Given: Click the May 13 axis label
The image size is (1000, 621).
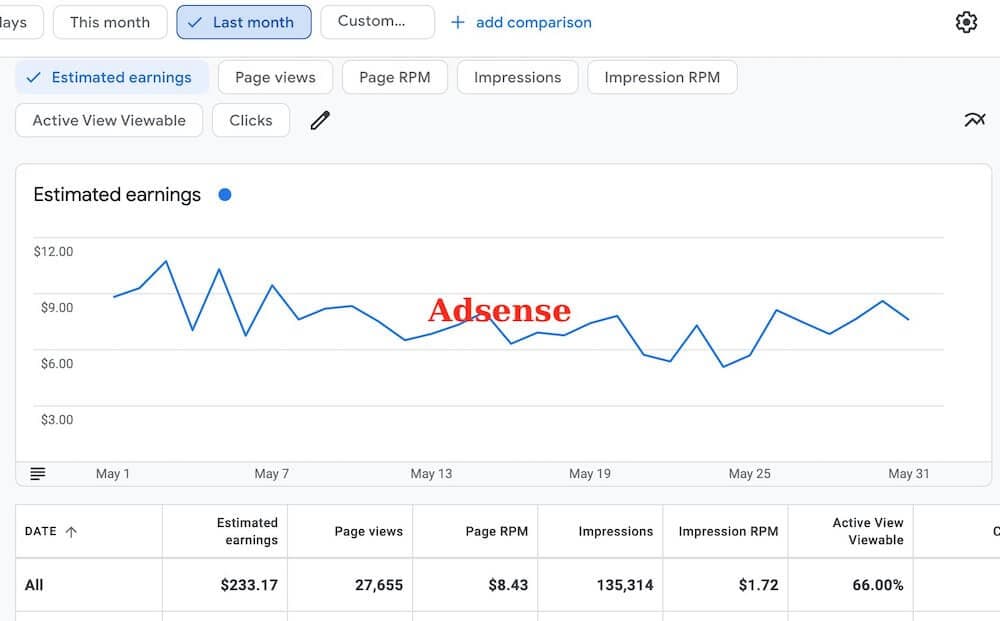Looking at the screenshot, I should click(431, 474).
